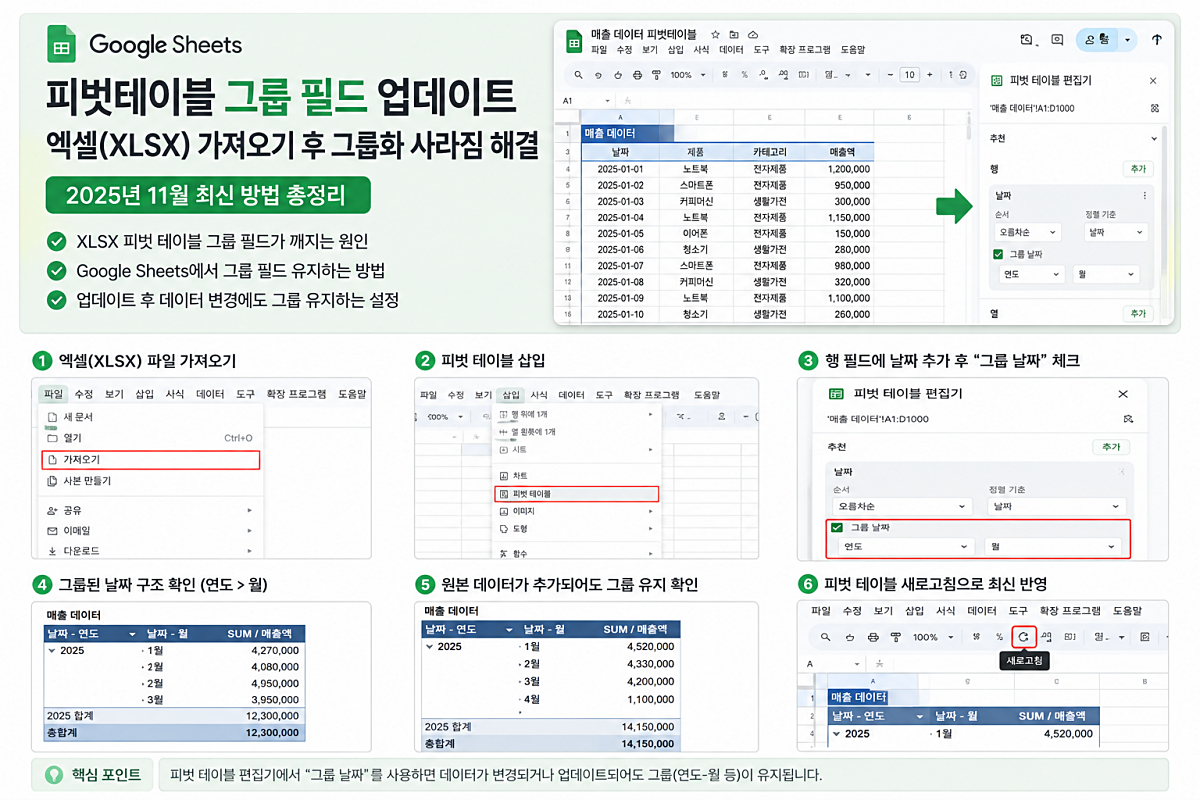Click 추가 button next to 열 in the top editor

point(1137,313)
